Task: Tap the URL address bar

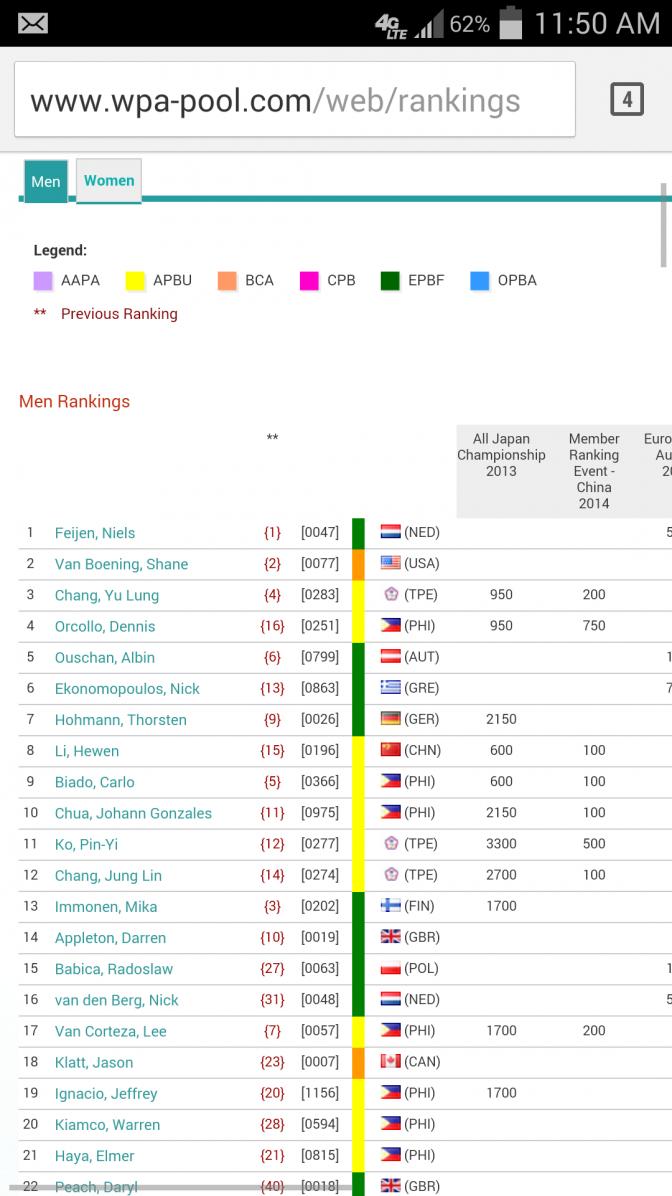Action: pyautogui.click(x=294, y=100)
